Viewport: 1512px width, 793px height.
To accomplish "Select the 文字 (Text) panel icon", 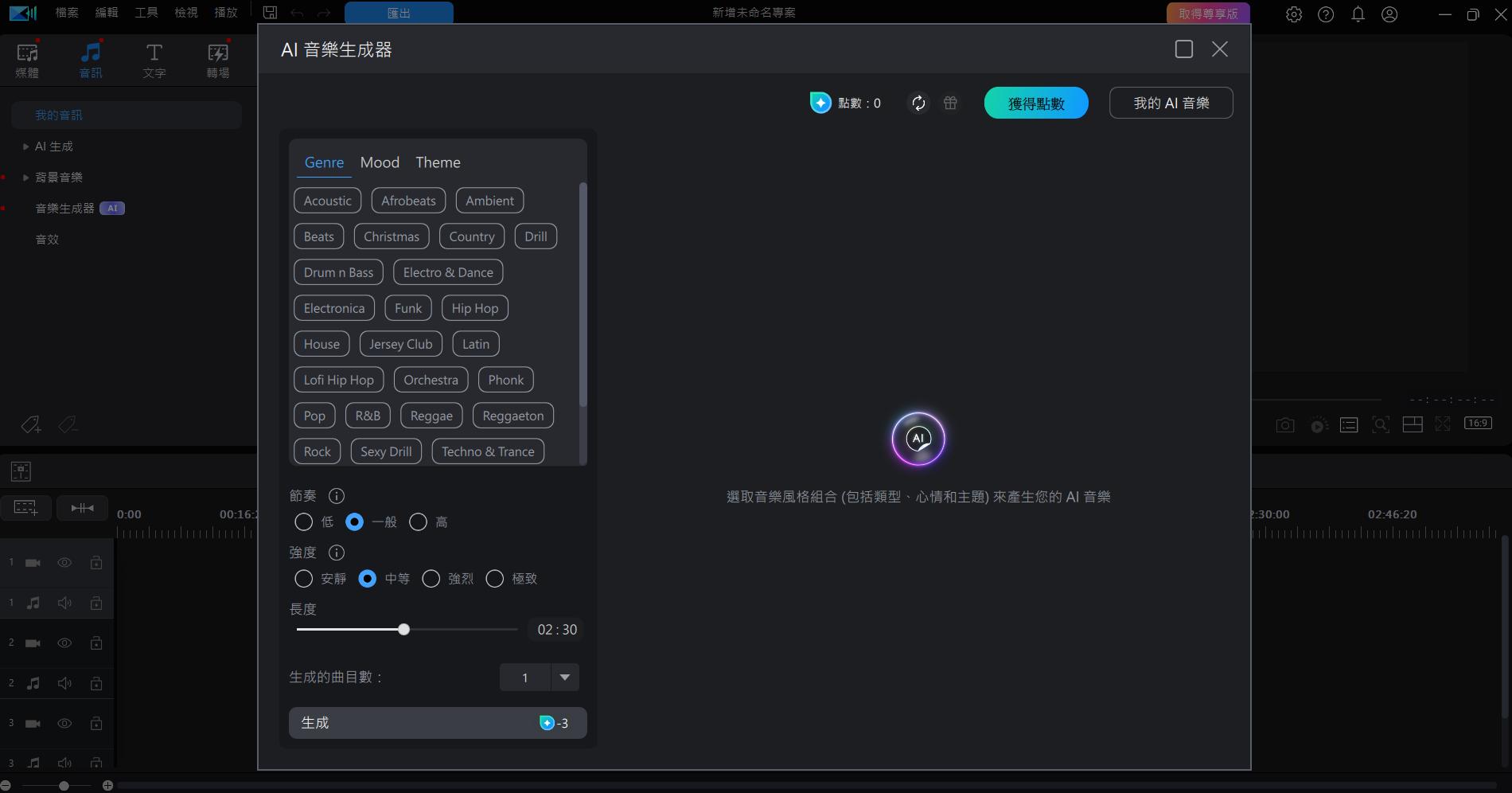I will pos(154,59).
